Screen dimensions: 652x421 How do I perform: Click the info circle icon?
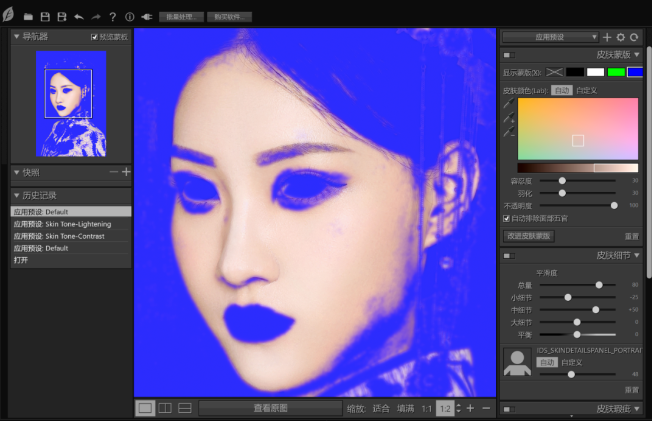tap(129, 17)
